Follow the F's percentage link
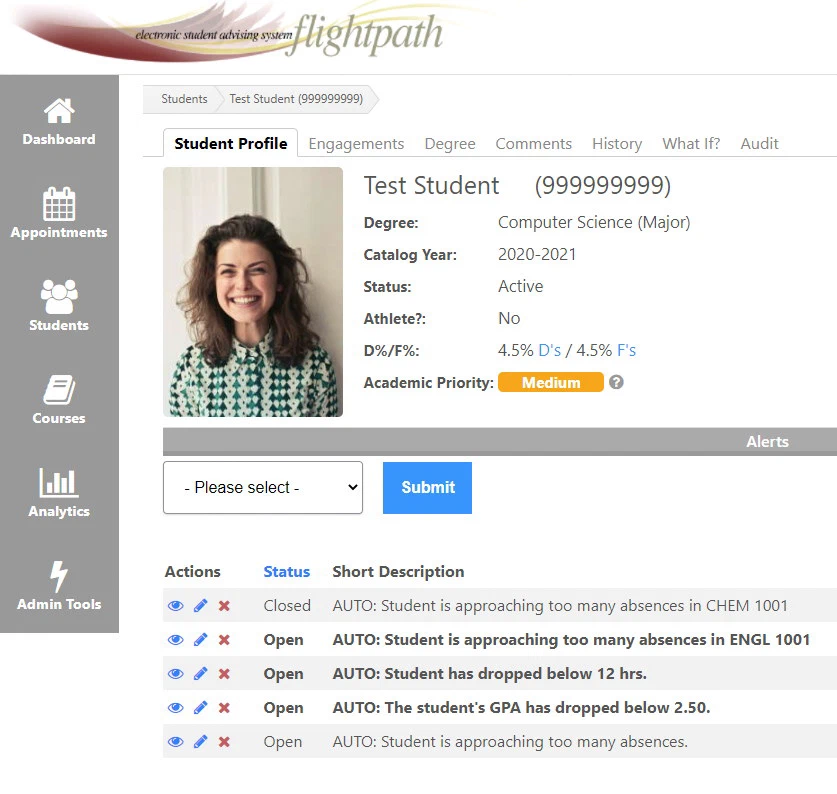Image resolution: width=837 pixels, height=794 pixels. pos(626,350)
